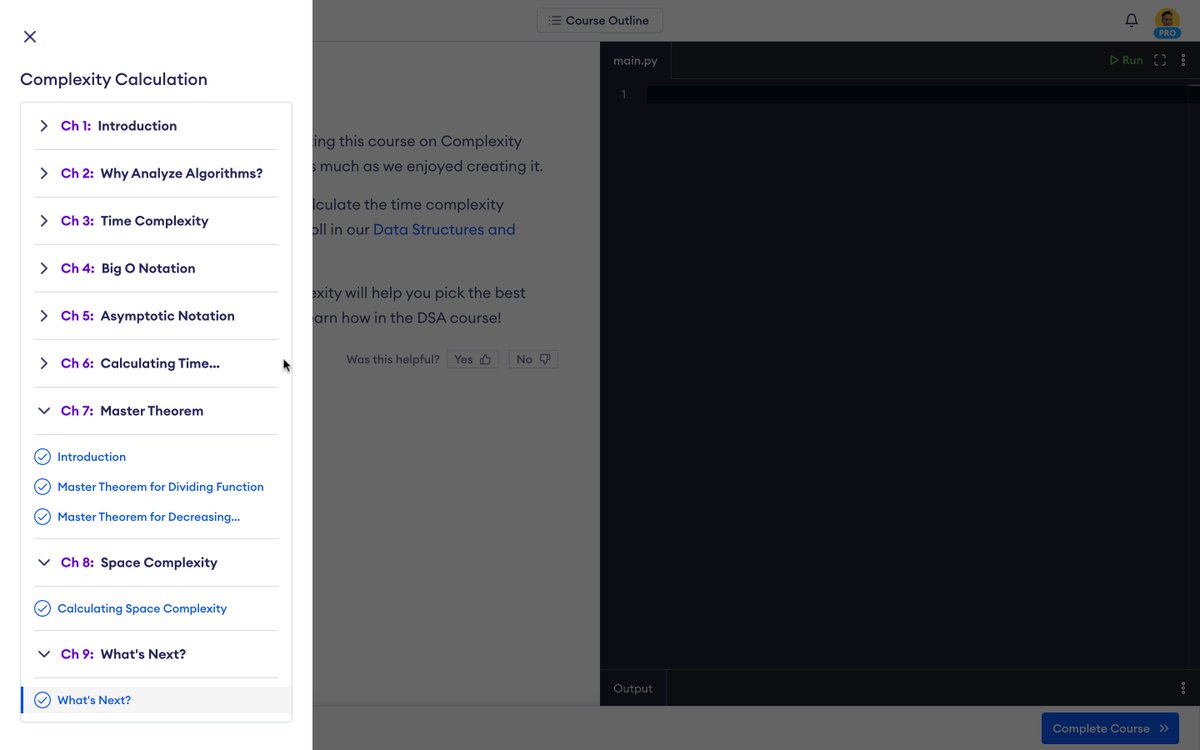Image resolution: width=1200 pixels, height=750 pixels.
Task: Expand chevron for Ch 3 Time Complexity
Action: point(44,221)
